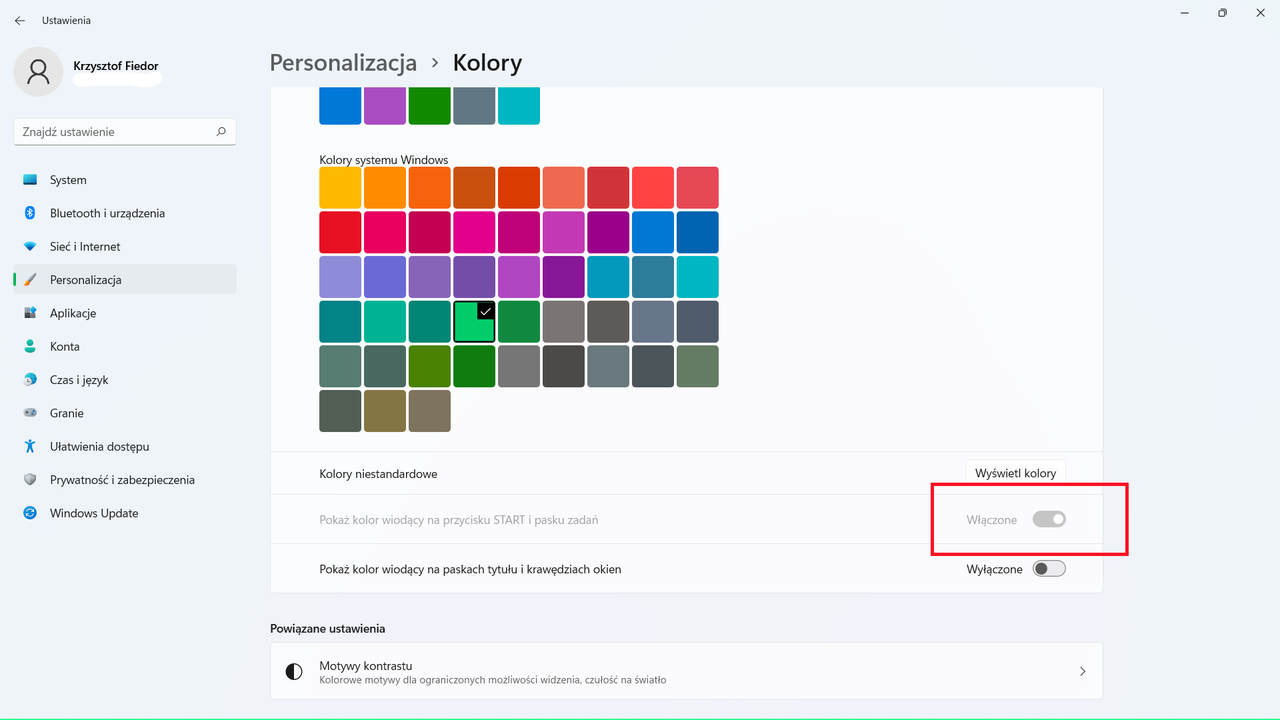Enable accent color on title bars toggle
1280x720 pixels.
coord(1049,568)
